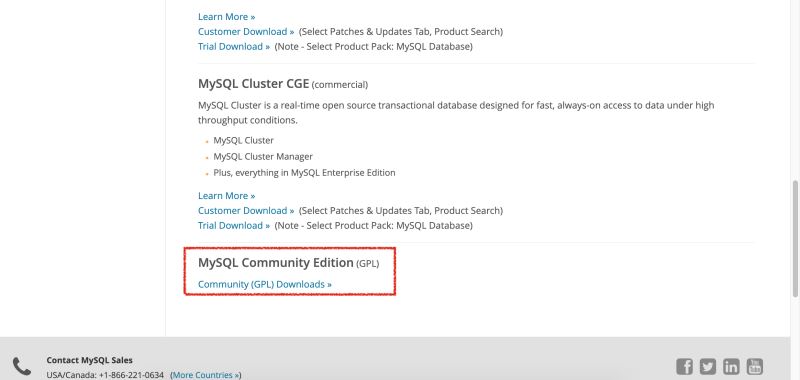Open Trial Download under MySQL Cluster CGE
The width and height of the screenshot is (800, 380).
pyautogui.click(x=234, y=225)
